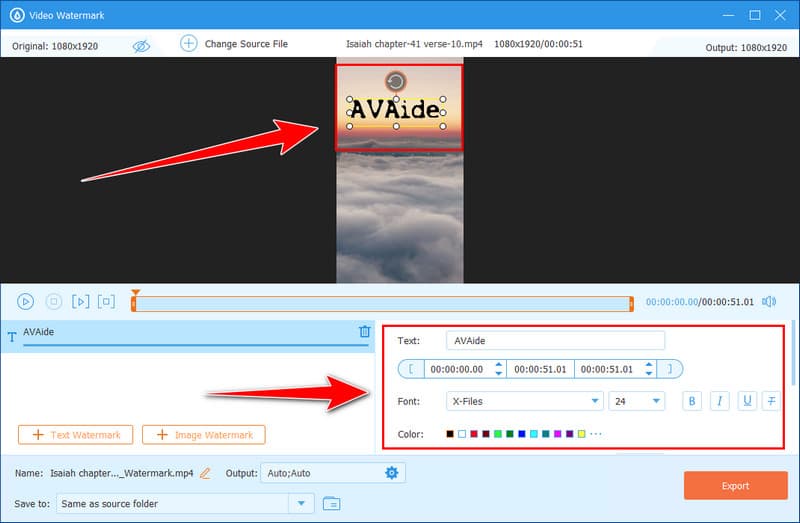Toggle italic formatting
The height and width of the screenshot is (523, 800).
coord(719,401)
